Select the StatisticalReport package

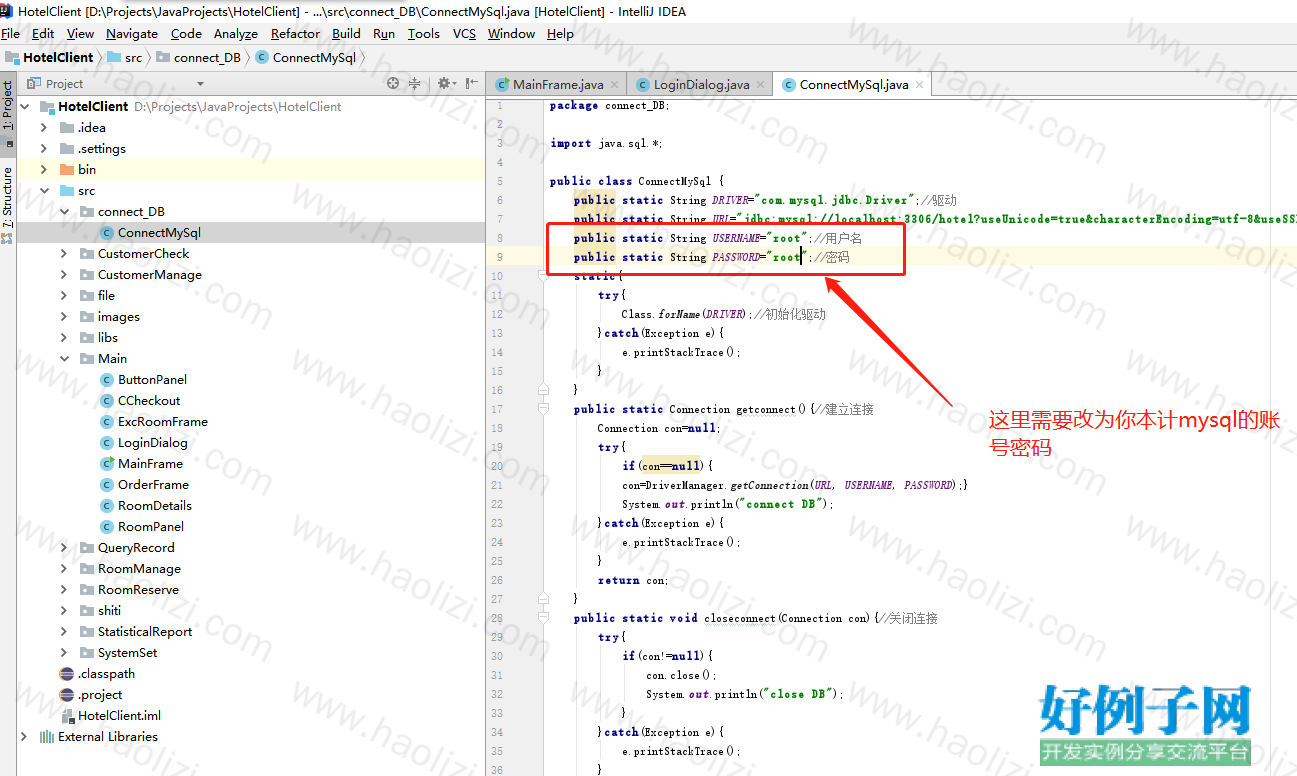(145, 632)
